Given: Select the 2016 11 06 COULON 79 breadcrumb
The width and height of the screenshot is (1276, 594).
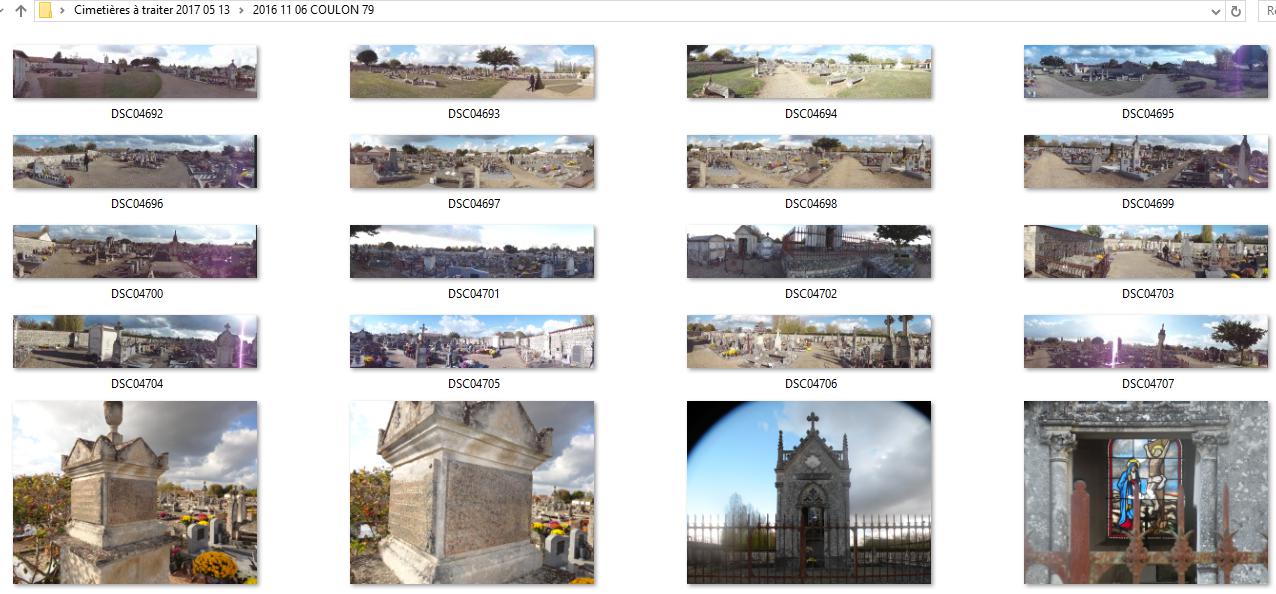Looking at the screenshot, I should [313, 11].
